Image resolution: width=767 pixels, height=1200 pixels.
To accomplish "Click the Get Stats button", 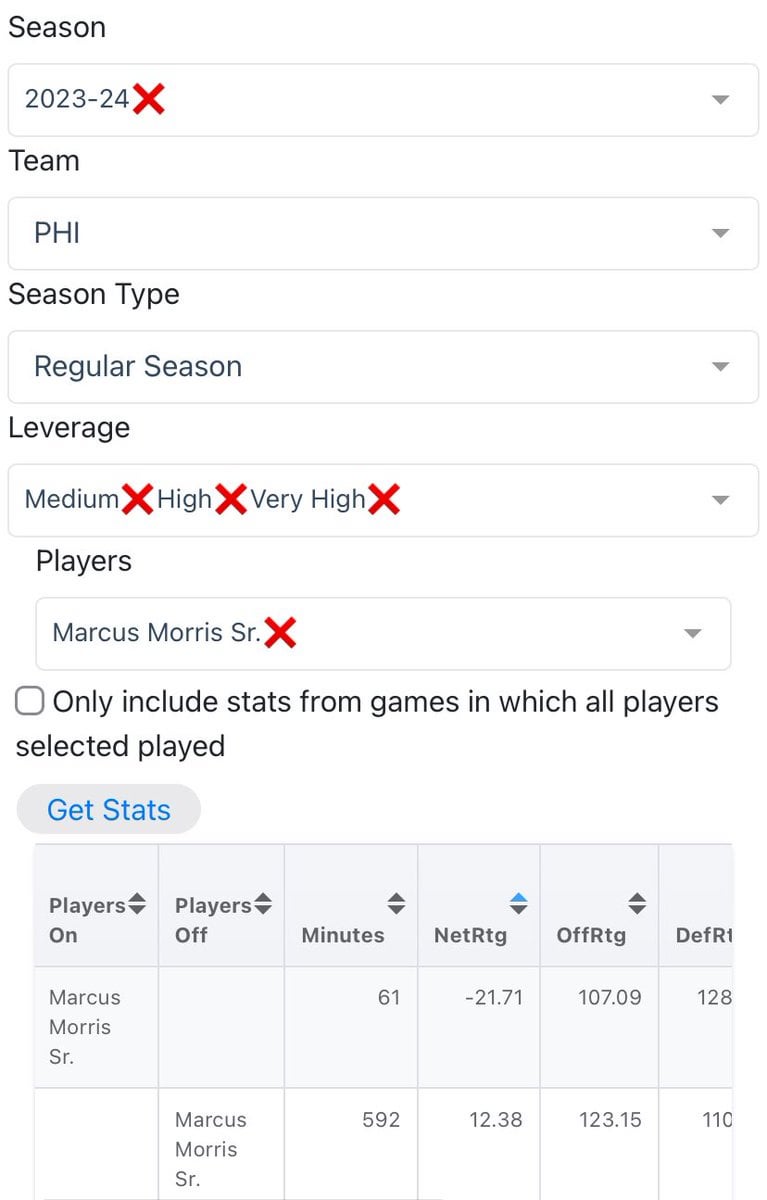I will click(x=109, y=809).
